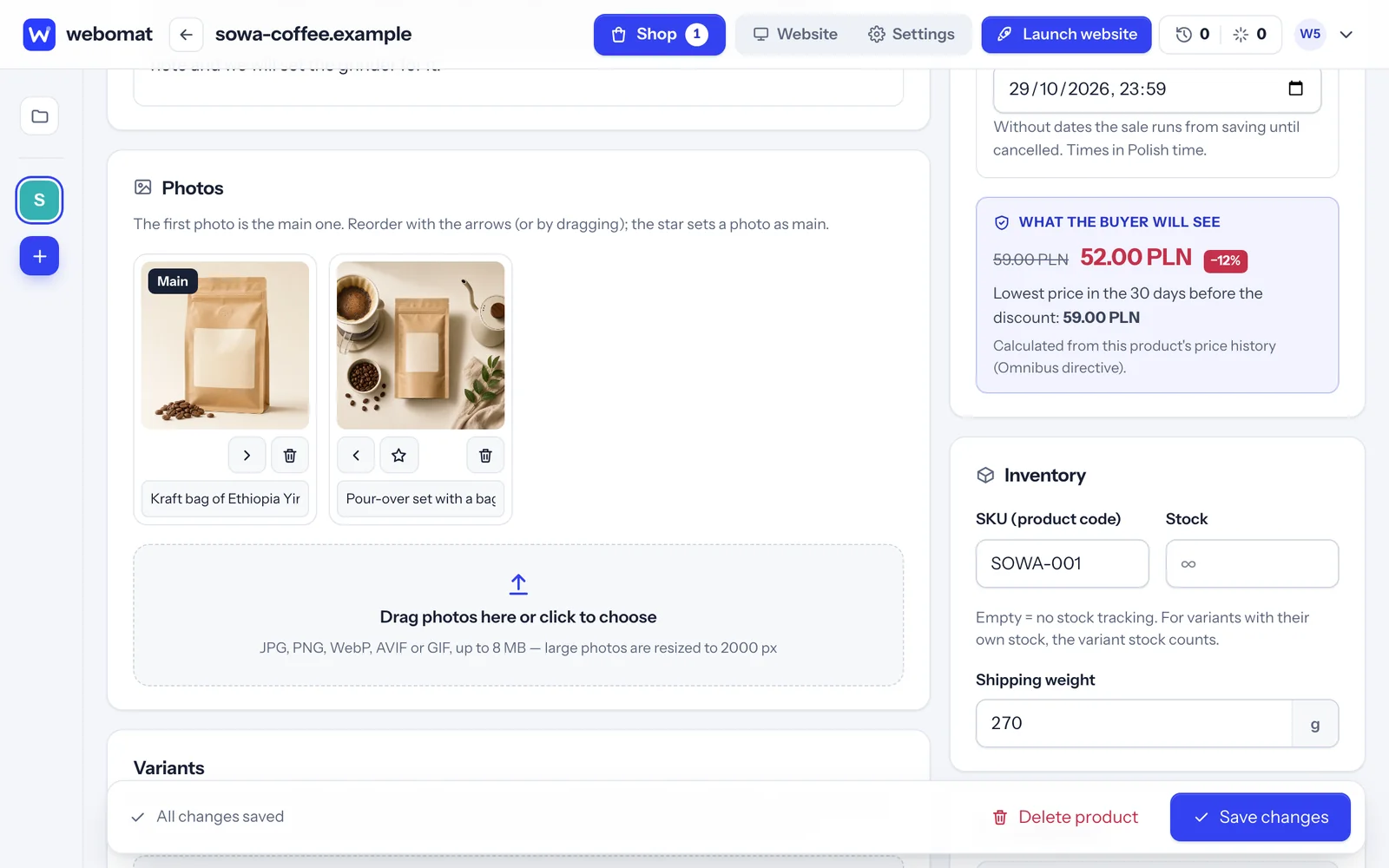This screenshot has width=1389, height=868.
Task: Click the W5 account avatar
Action: tap(1310, 35)
